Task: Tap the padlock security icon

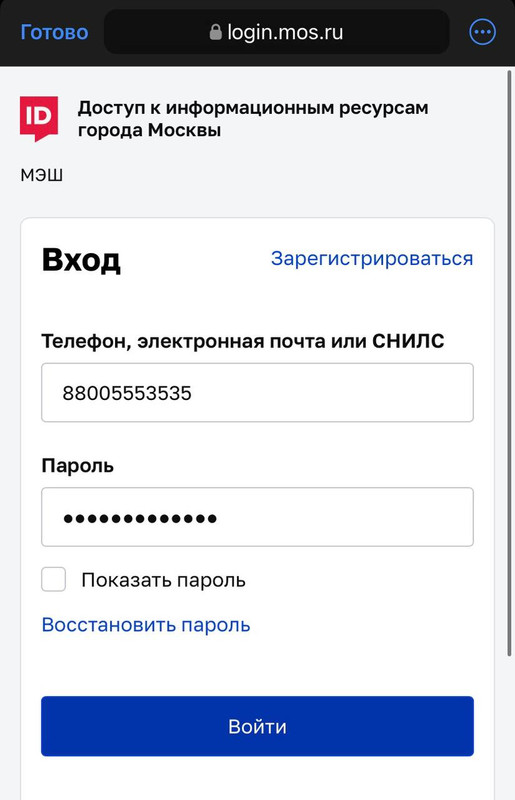Action: [x=215, y=32]
